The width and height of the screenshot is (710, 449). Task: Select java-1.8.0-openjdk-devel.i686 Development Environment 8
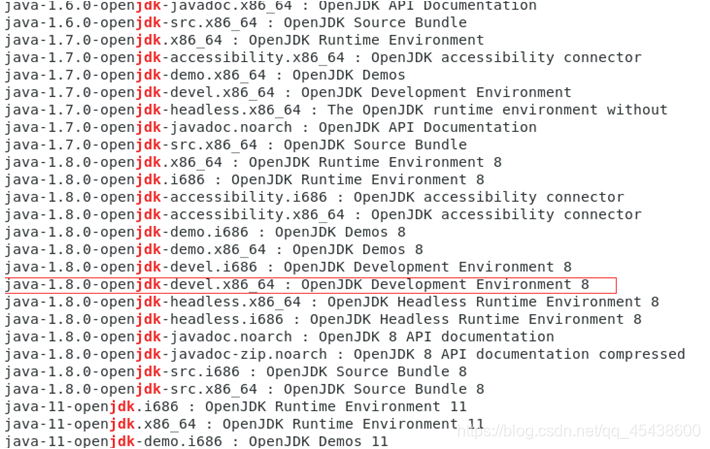(x=288, y=267)
